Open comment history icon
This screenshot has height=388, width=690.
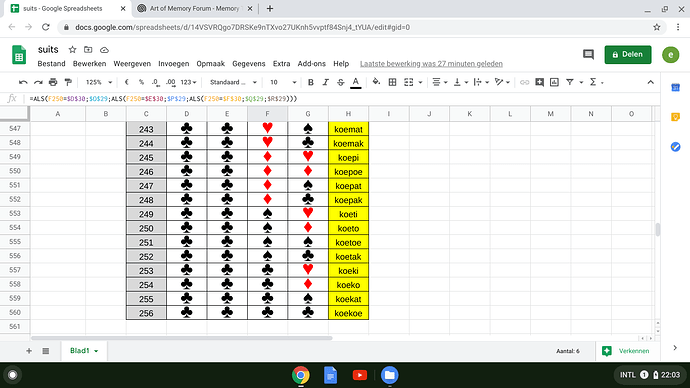pyautogui.click(x=588, y=55)
